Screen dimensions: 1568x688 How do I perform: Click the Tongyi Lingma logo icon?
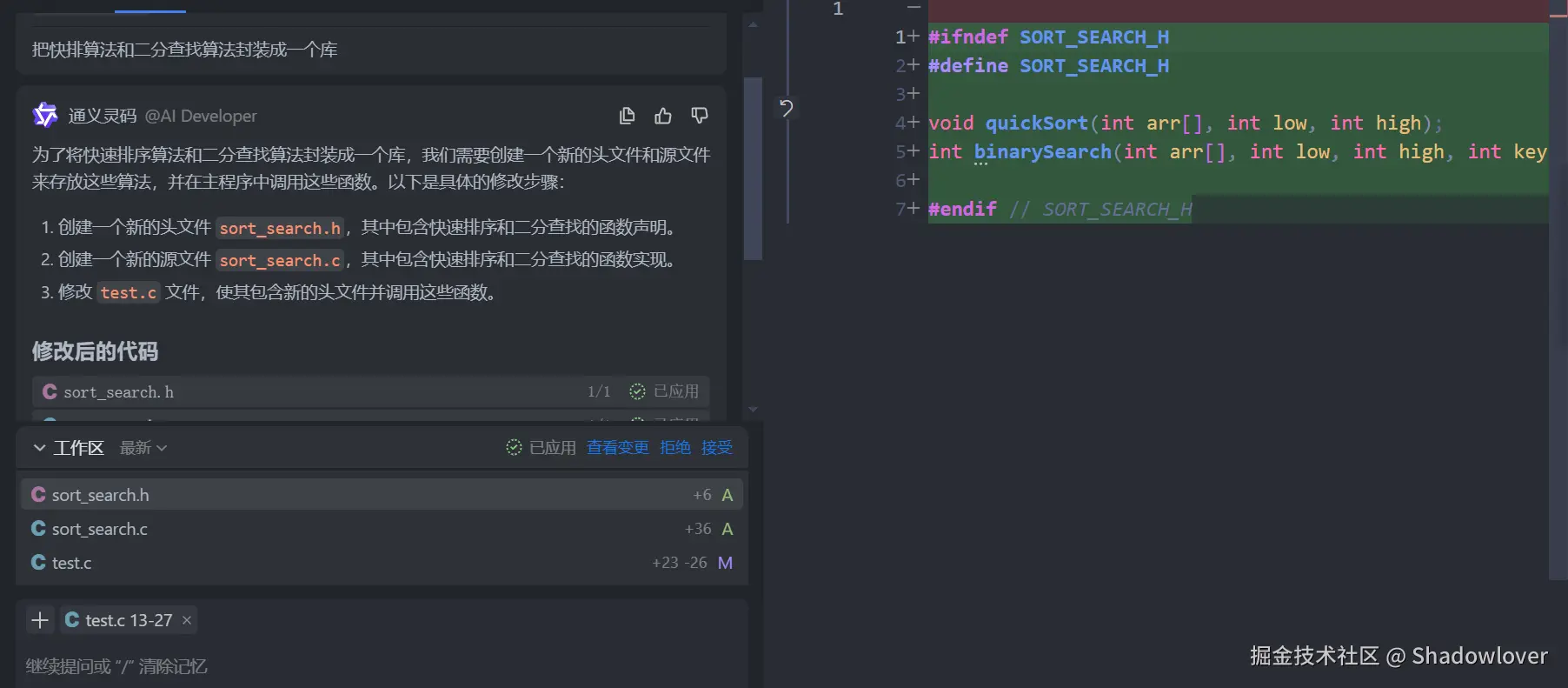click(x=45, y=115)
